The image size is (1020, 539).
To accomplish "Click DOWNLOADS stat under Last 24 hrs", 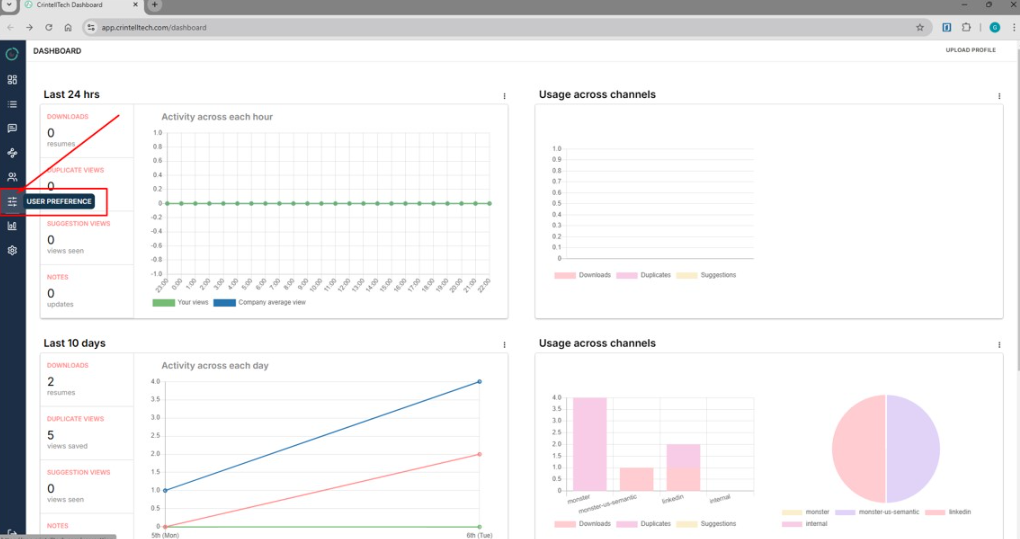I will coord(87,131).
